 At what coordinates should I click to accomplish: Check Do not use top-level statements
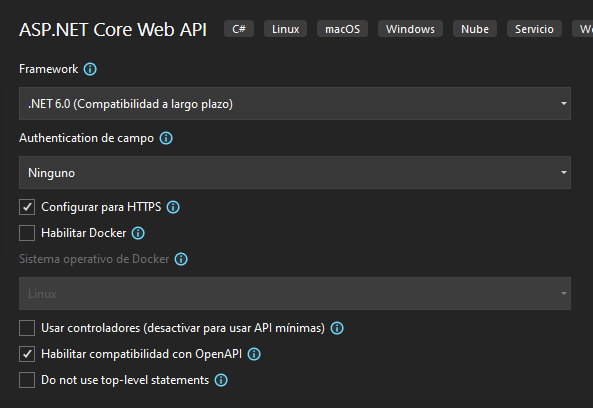pos(27,380)
